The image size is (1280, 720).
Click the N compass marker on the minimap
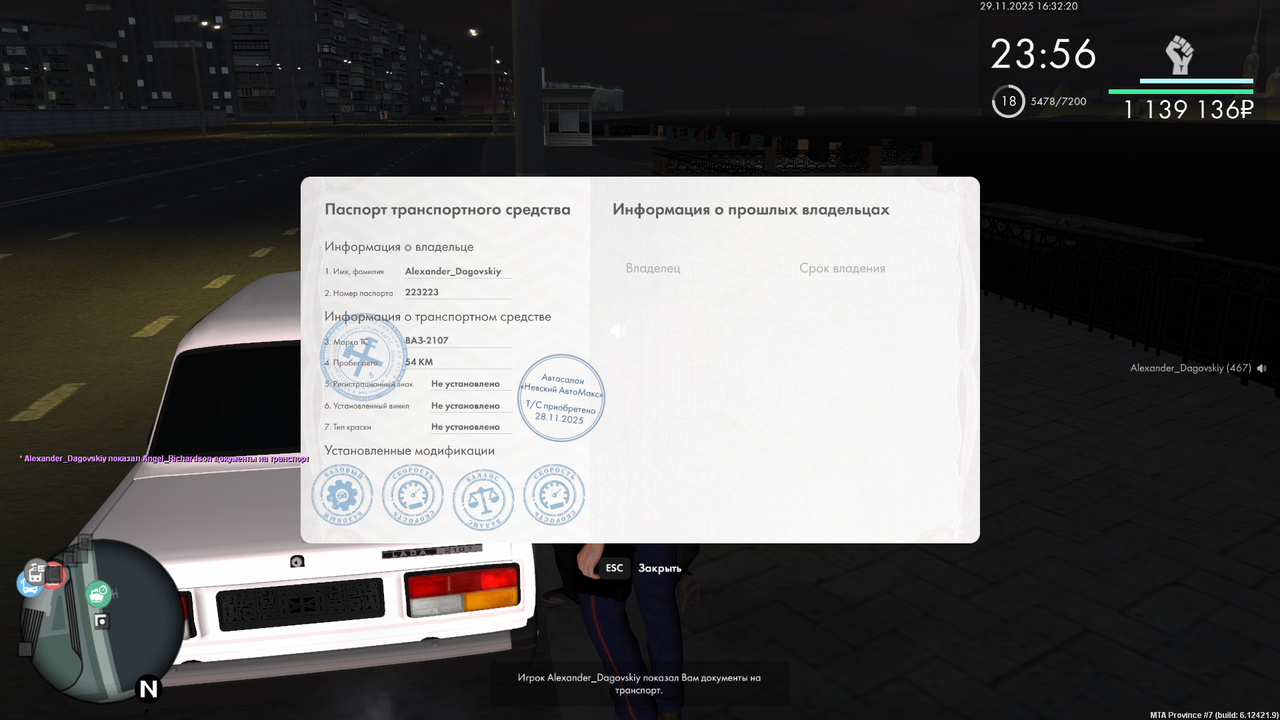coord(148,688)
